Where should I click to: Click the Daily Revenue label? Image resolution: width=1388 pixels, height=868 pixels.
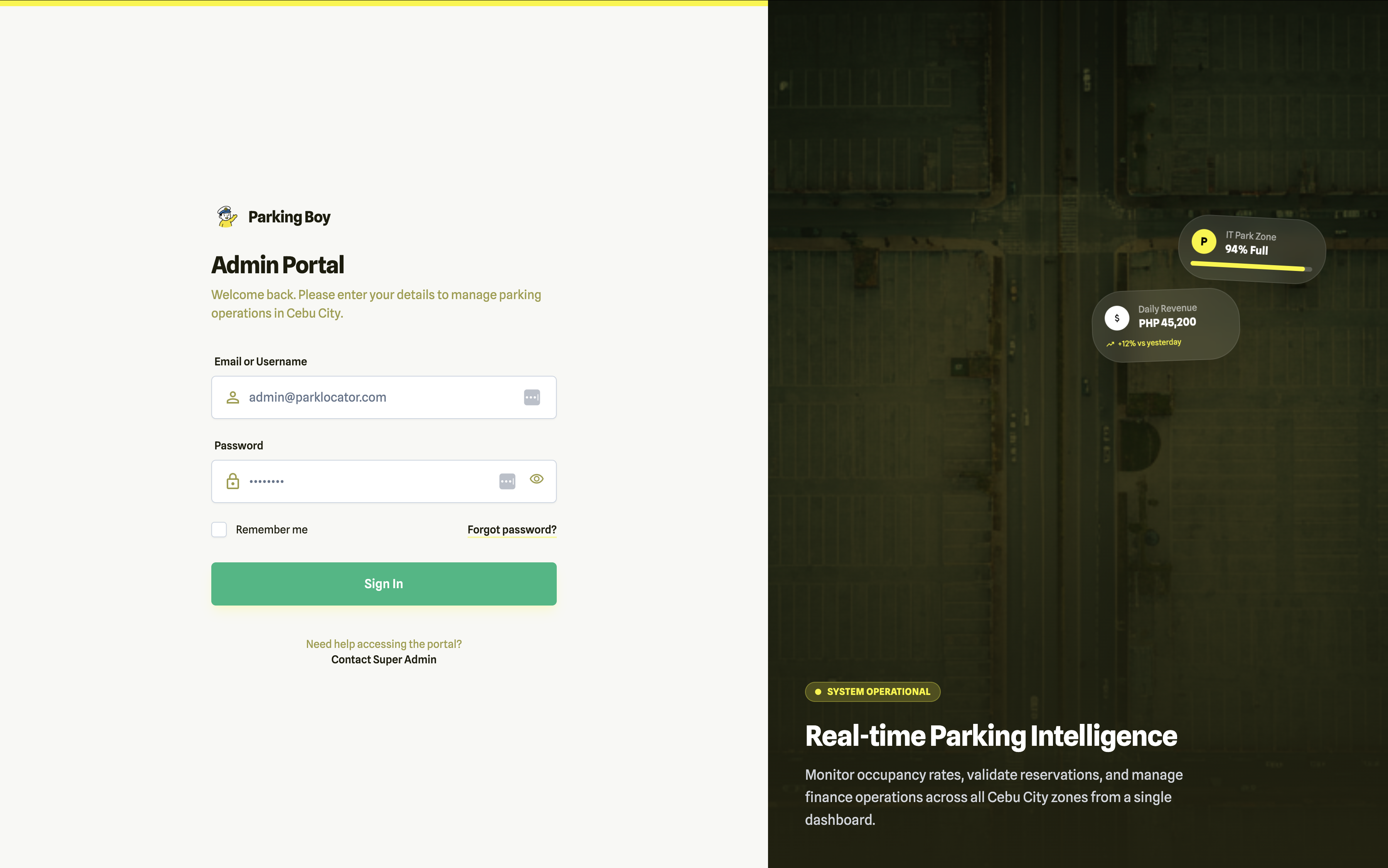pyautogui.click(x=1167, y=308)
